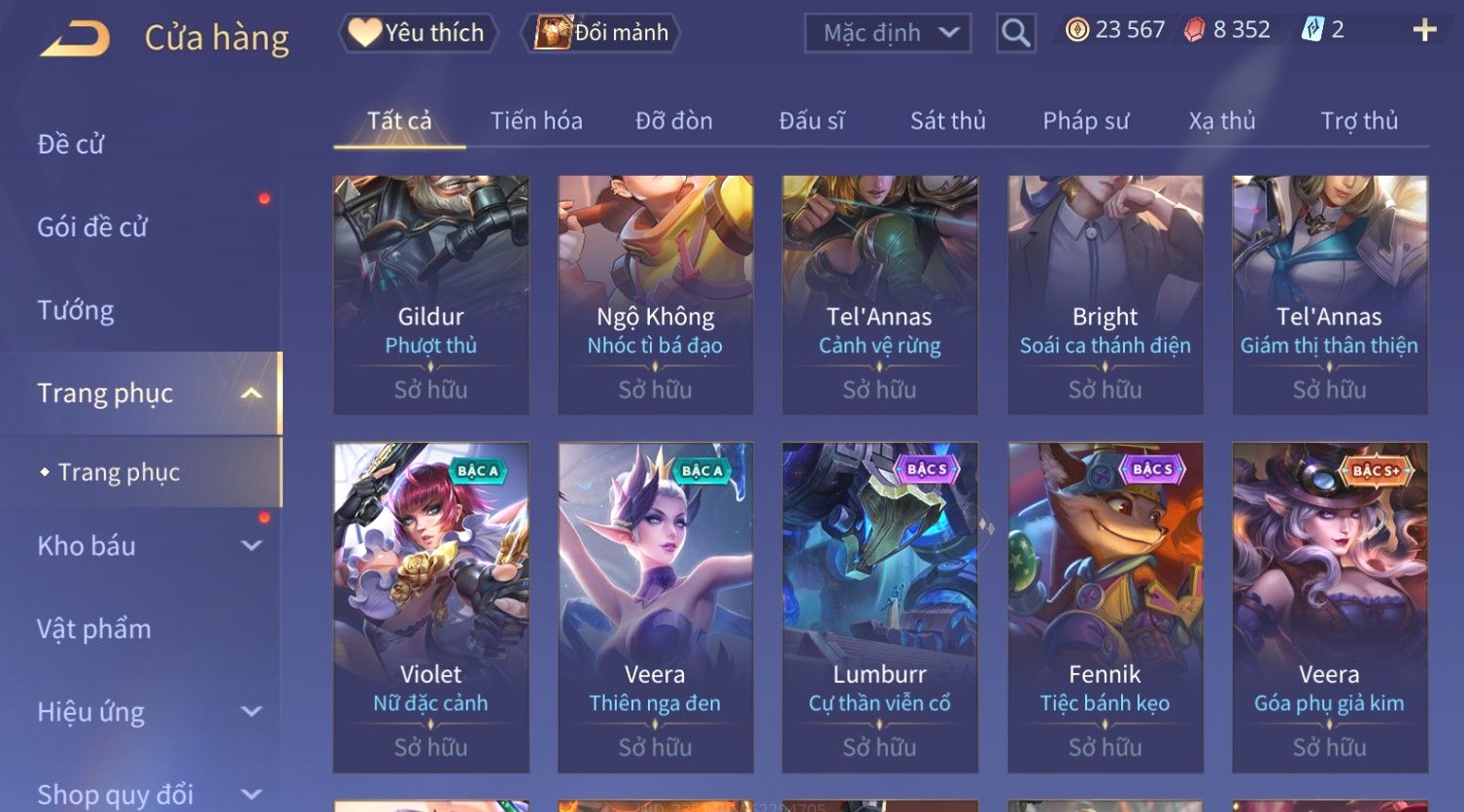Switch to the Sát thủ tab
1464x812 pixels.
948,121
